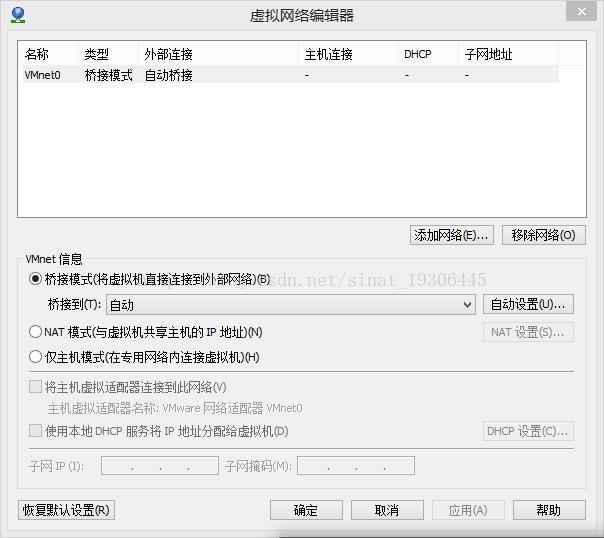The height and width of the screenshot is (538, 604).
Task: Toggle 将主机虚拟适配器连接到此网络 checkbox
Action: [x=35, y=387]
